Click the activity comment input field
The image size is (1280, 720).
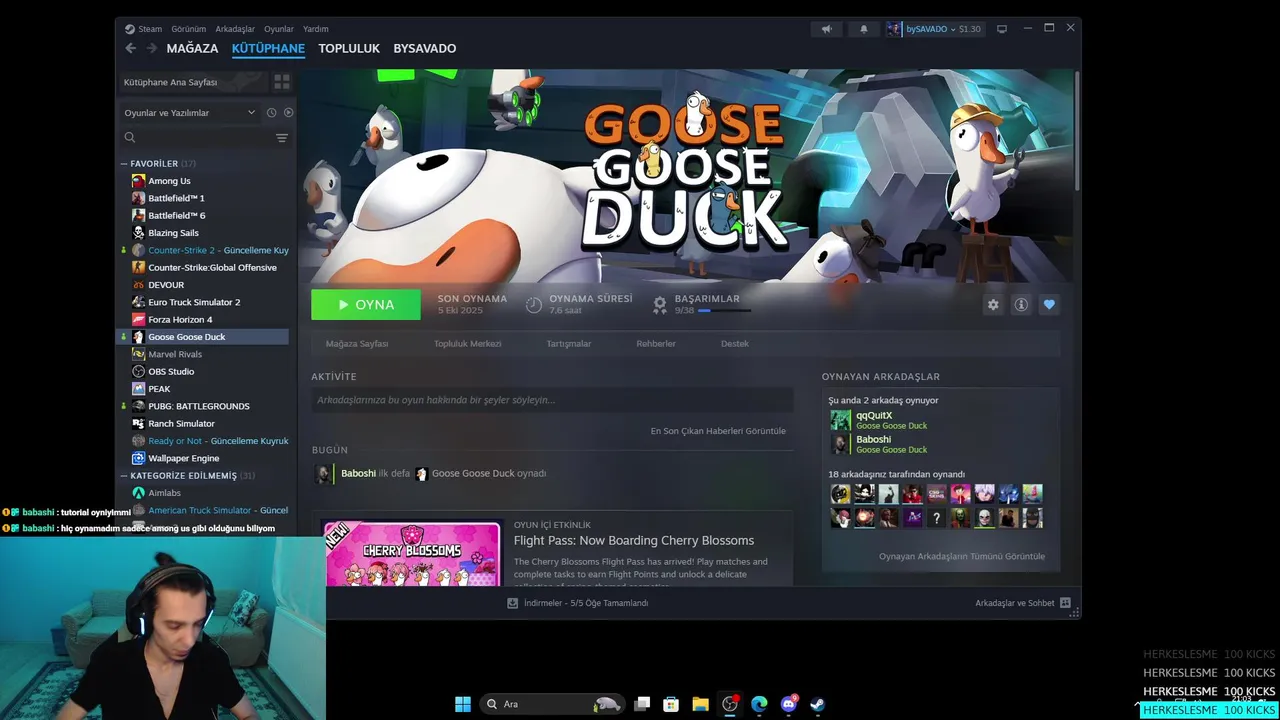coord(552,400)
